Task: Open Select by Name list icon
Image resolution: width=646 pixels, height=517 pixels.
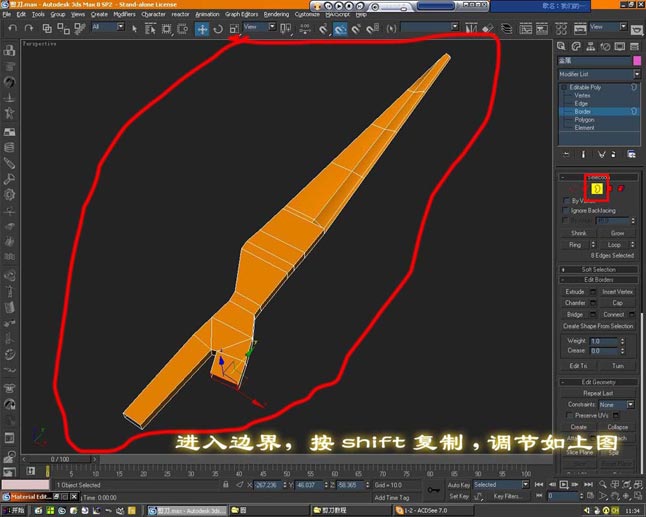Action: 150,28
